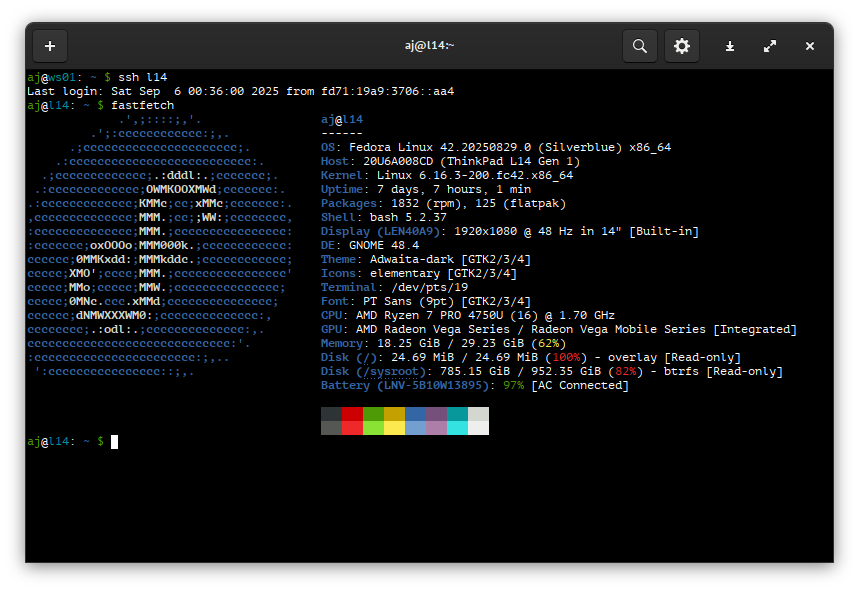Click the red '82%' sysroot usage value
This screenshot has height=591, width=859.
626,372
